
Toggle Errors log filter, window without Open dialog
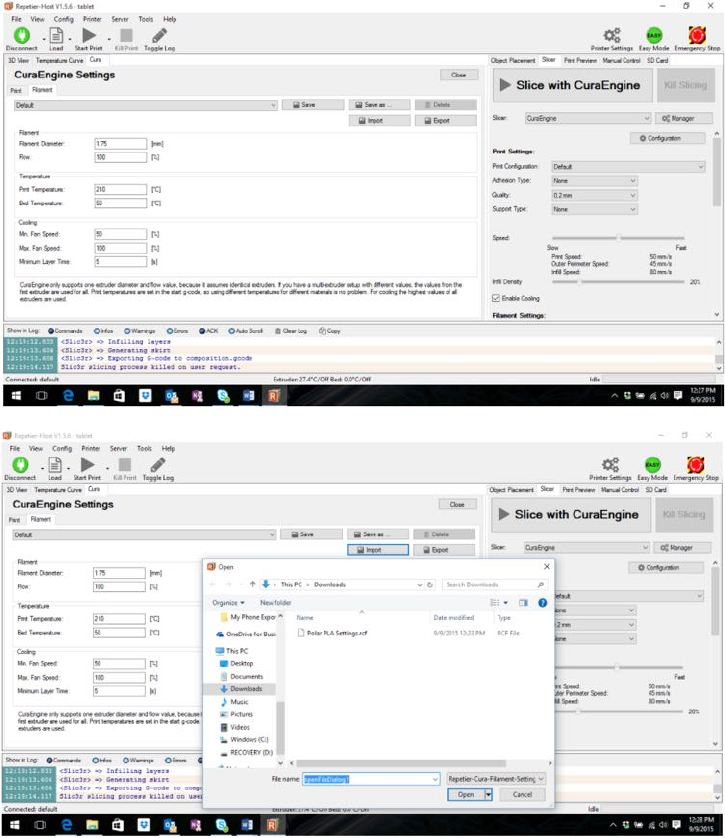point(177,331)
